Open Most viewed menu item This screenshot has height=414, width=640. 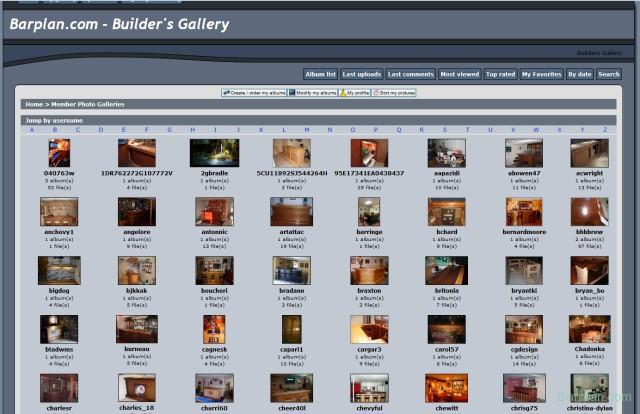click(x=460, y=74)
